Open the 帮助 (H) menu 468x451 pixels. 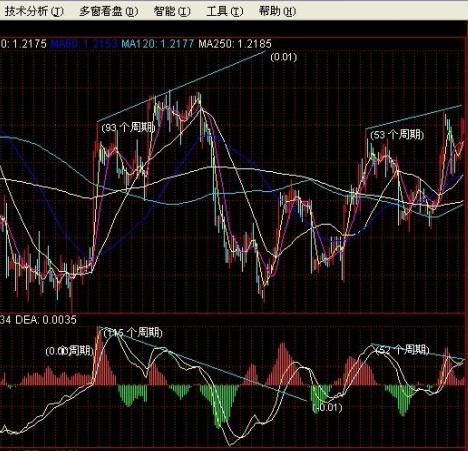(277, 11)
